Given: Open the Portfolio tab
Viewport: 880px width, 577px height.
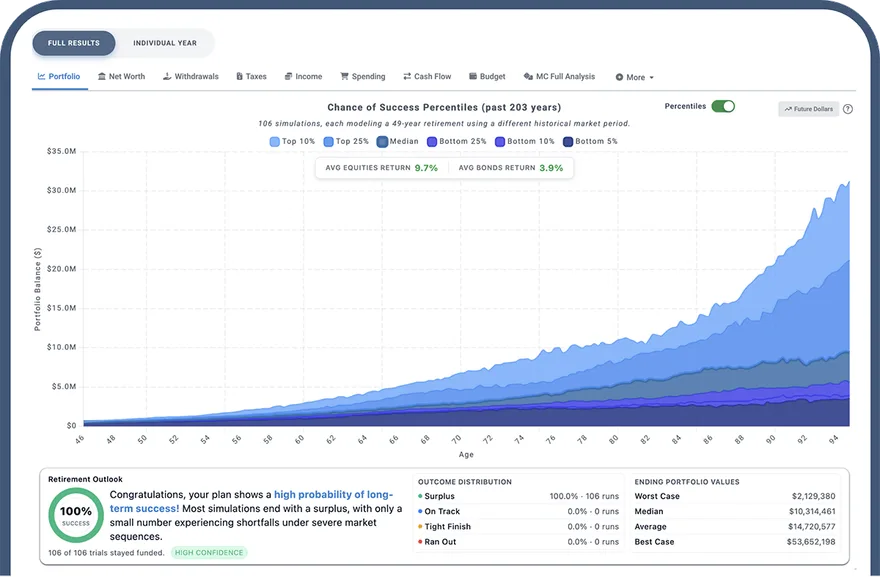Looking at the screenshot, I should pos(59,76).
